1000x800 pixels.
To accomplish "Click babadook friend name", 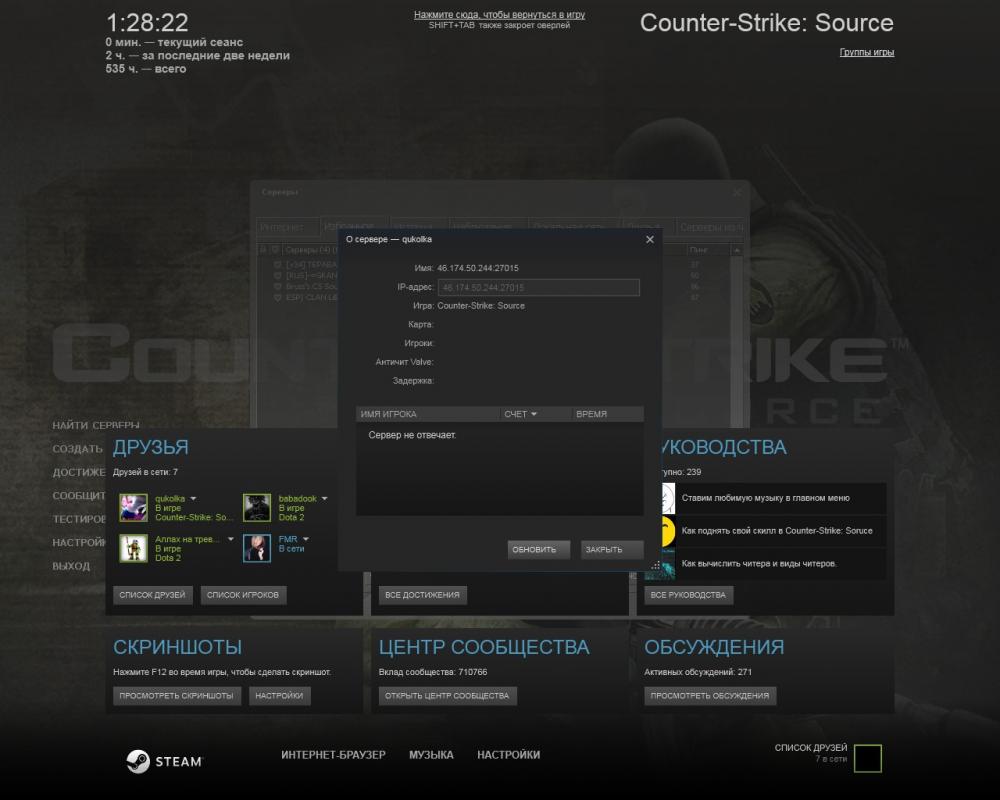I will (297, 499).
